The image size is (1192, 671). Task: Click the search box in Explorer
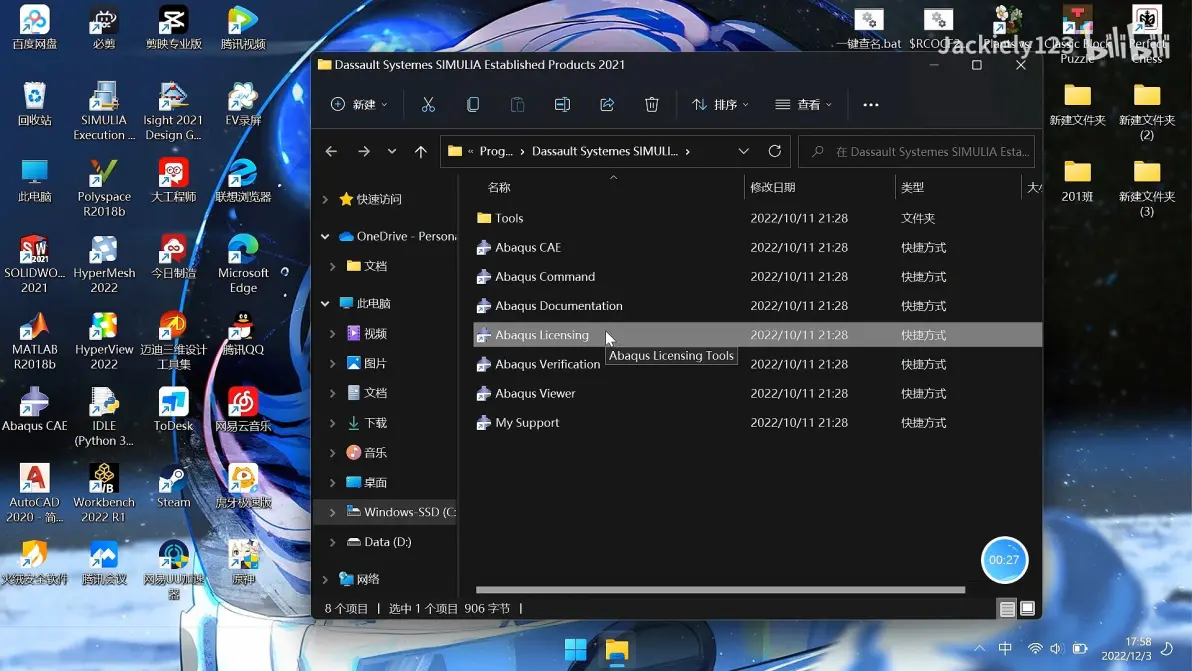click(x=917, y=151)
